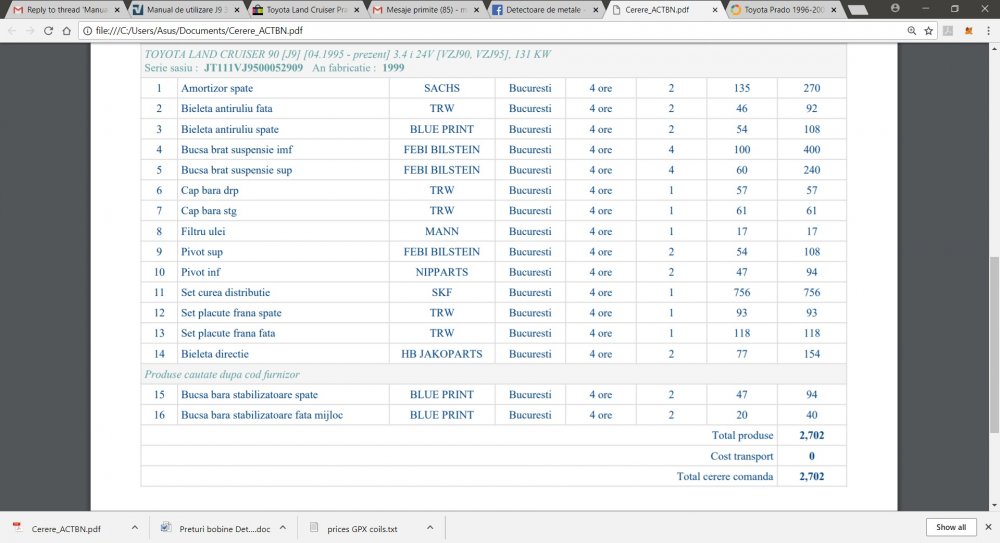Click the orange extension icon in toolbar
This screenshot has height=543, width=1000.
969,31
